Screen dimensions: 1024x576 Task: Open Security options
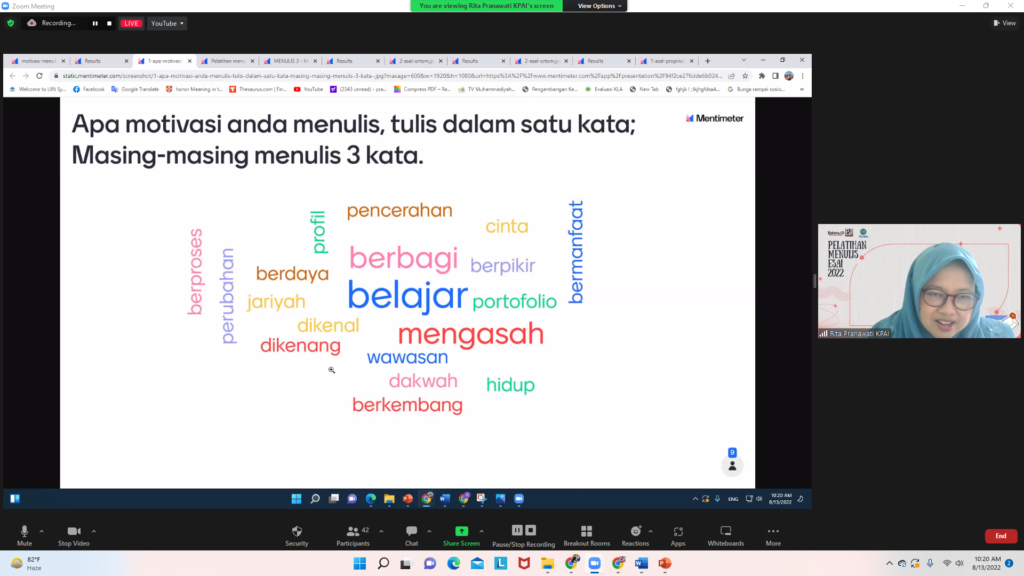coord(296,536)
